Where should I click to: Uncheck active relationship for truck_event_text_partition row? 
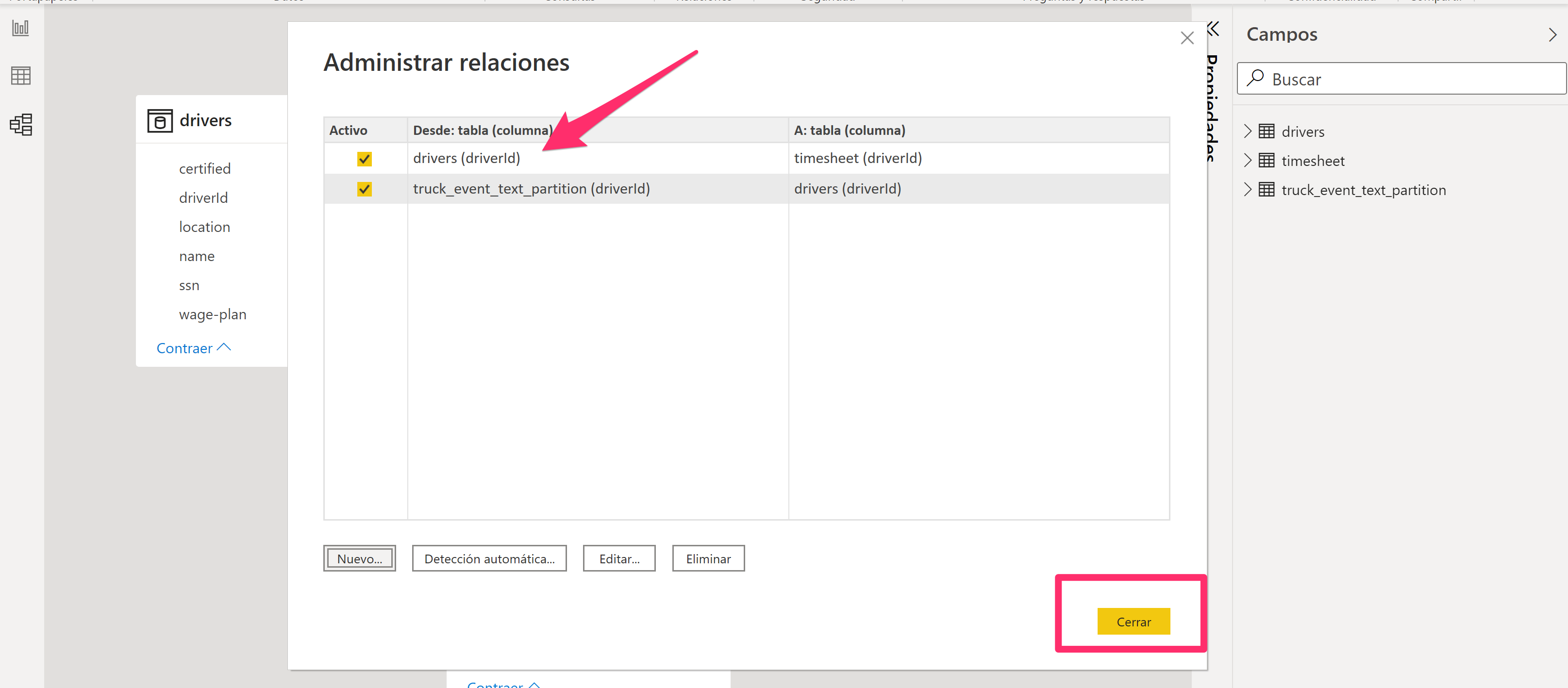(364, 189)
